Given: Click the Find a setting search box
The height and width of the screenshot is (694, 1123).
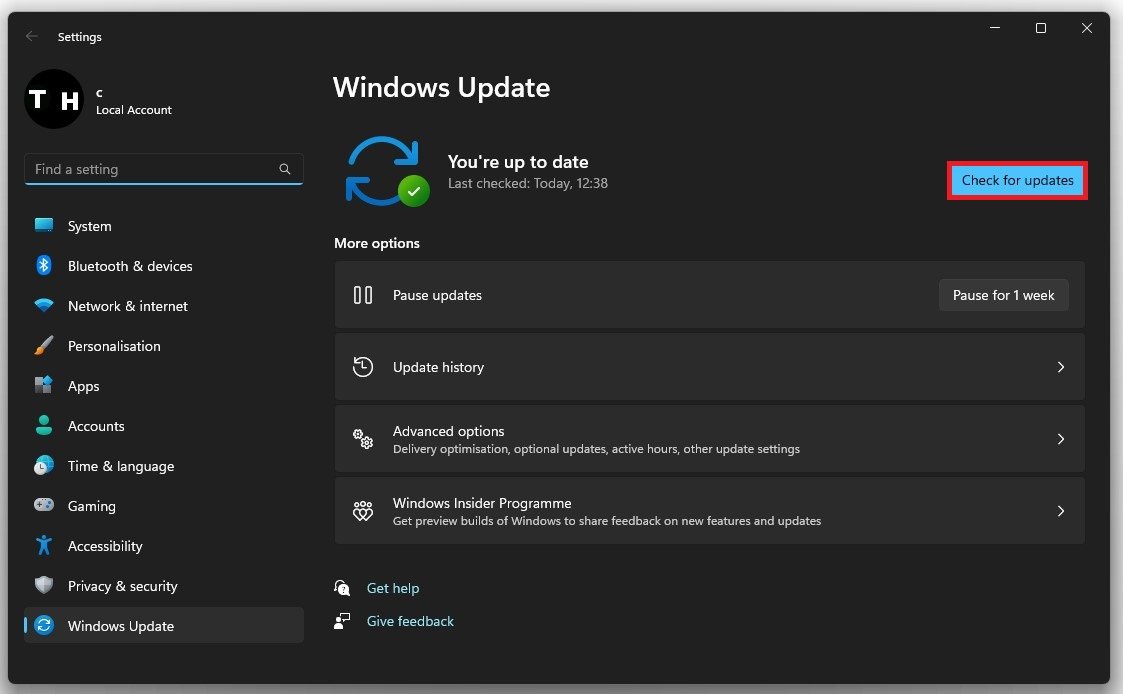Looking at the screenshot, I should tap(150, 170).
